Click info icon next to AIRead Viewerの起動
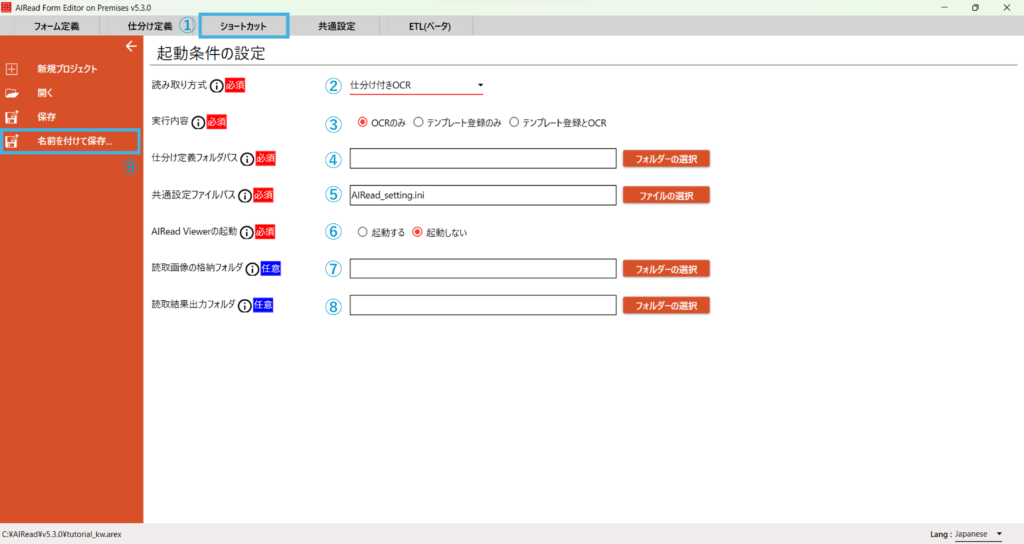Screen dimensions: 1024x544 [x=247, y=232]
